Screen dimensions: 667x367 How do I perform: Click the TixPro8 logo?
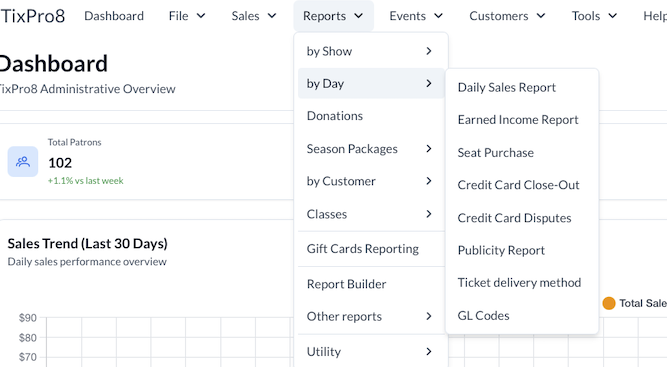pos(32,16)
